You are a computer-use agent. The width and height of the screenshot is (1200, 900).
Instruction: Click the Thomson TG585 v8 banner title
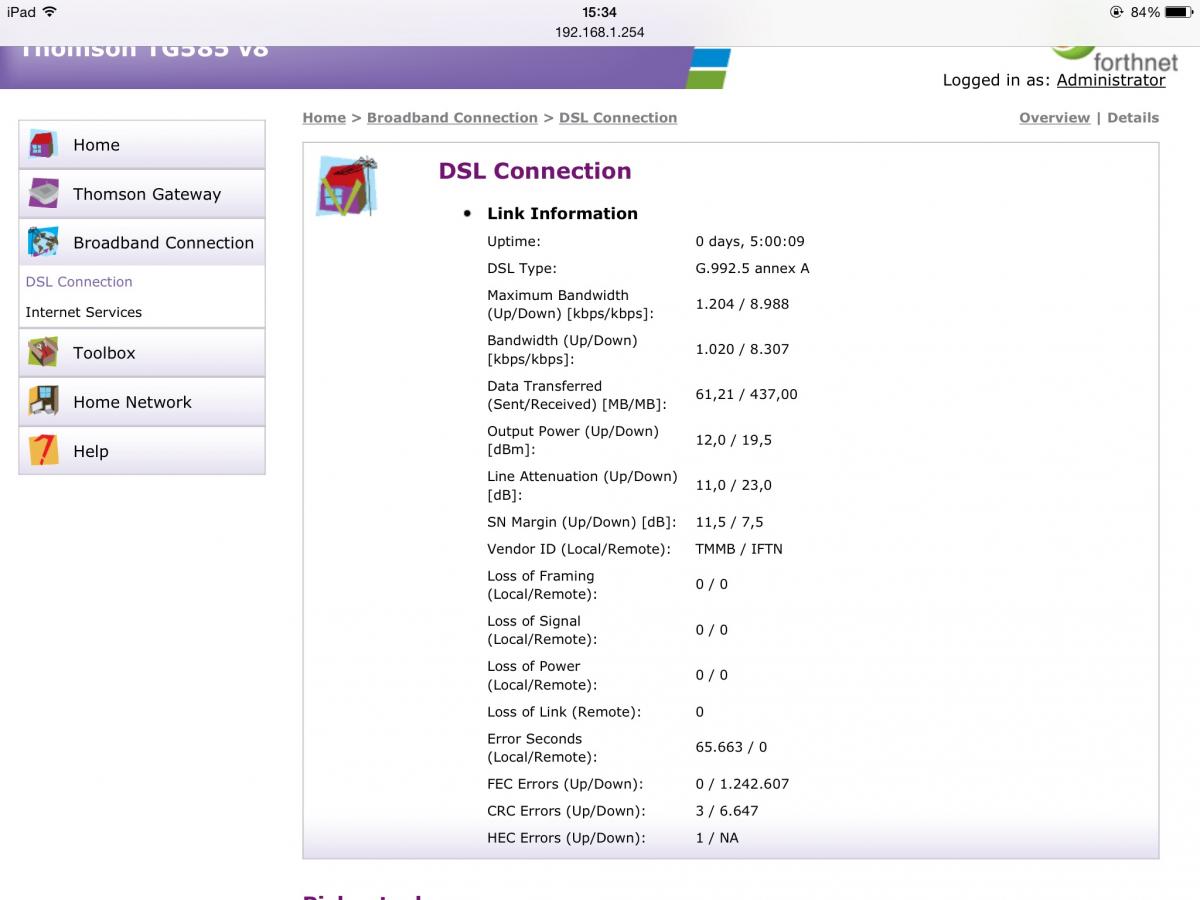(x=145, y=50)
